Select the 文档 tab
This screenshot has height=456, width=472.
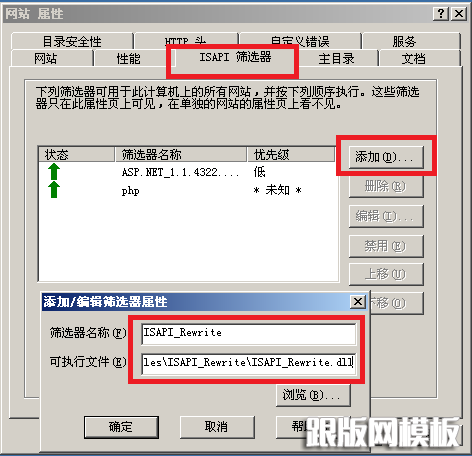(413, 59)
